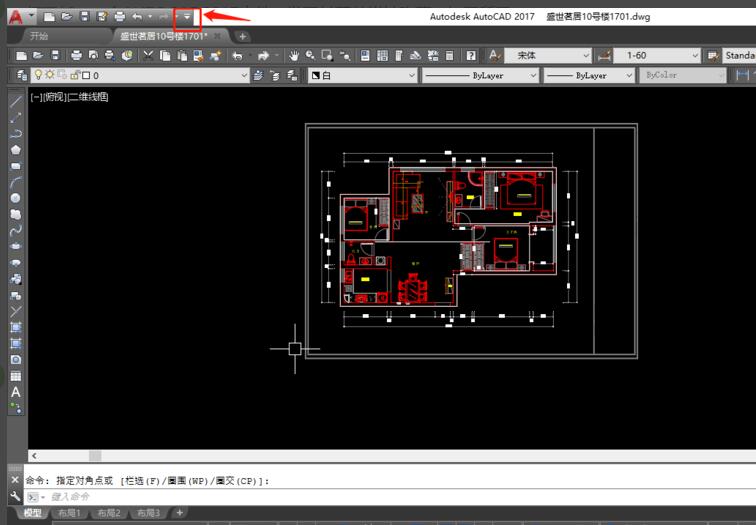756x525 pixels.
Task: Click the Text Style manager icon
Action: tap(494, 56)
